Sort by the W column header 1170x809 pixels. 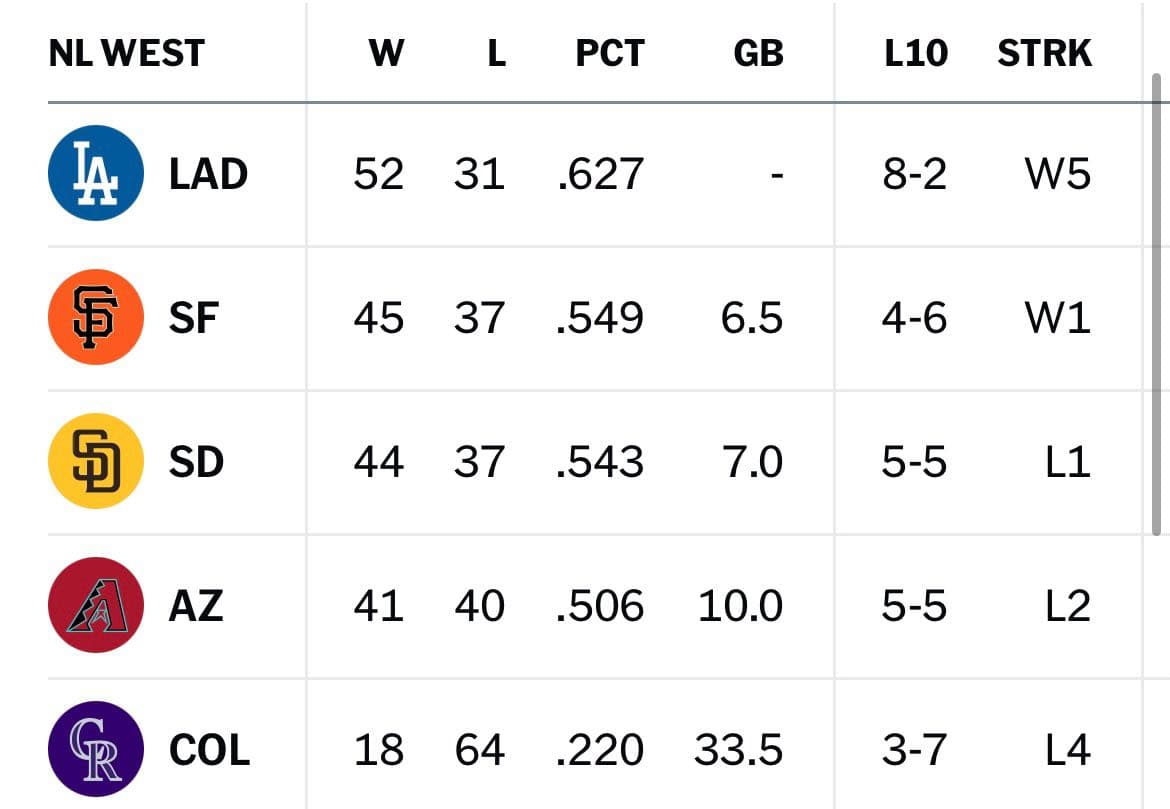[x=386, y=53]
